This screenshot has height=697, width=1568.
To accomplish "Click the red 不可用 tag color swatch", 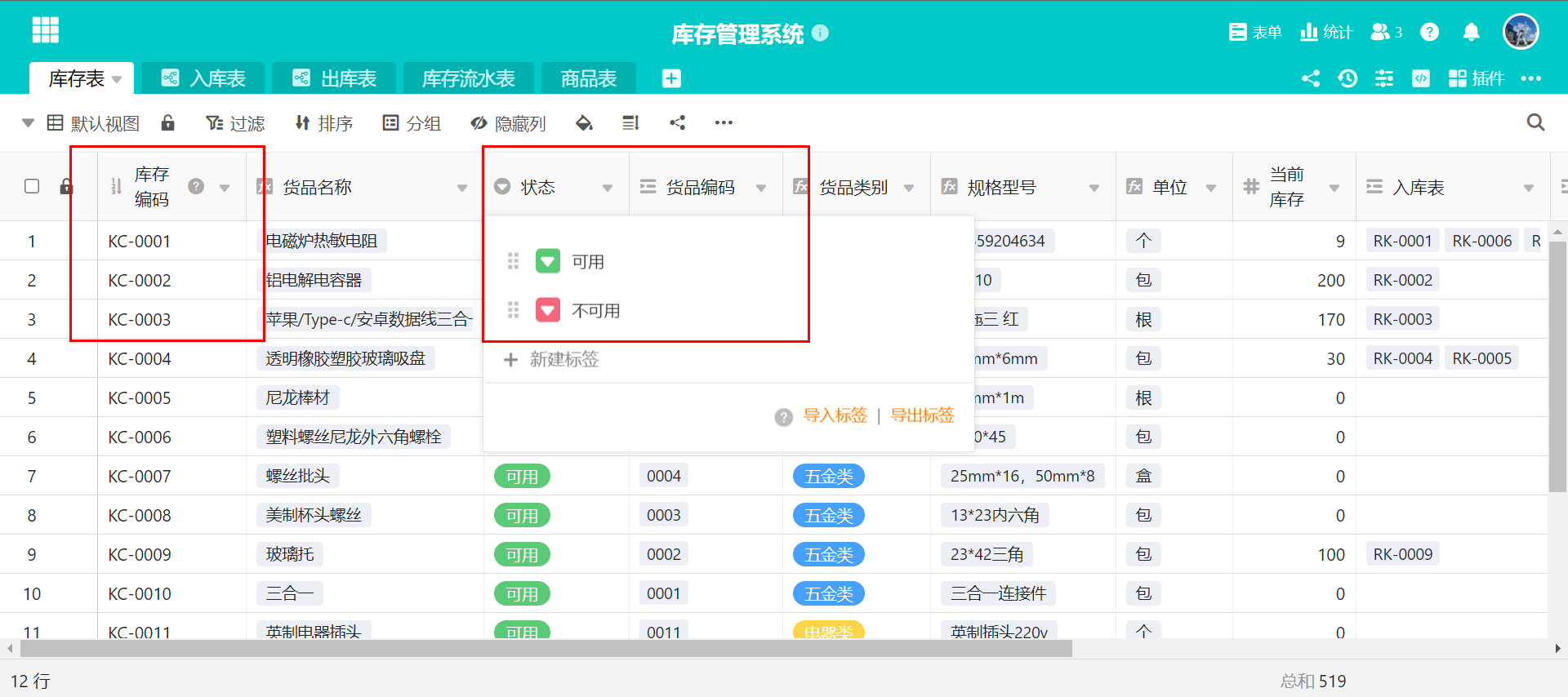I will (548, 310).
